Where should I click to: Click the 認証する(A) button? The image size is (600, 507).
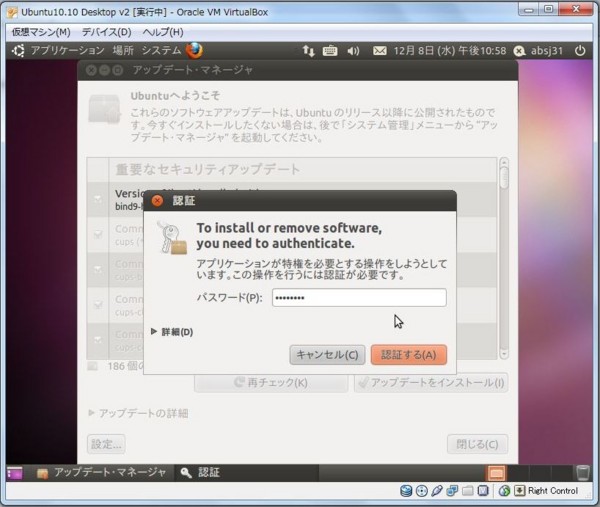pyautogui.click(x=409, y=355)
